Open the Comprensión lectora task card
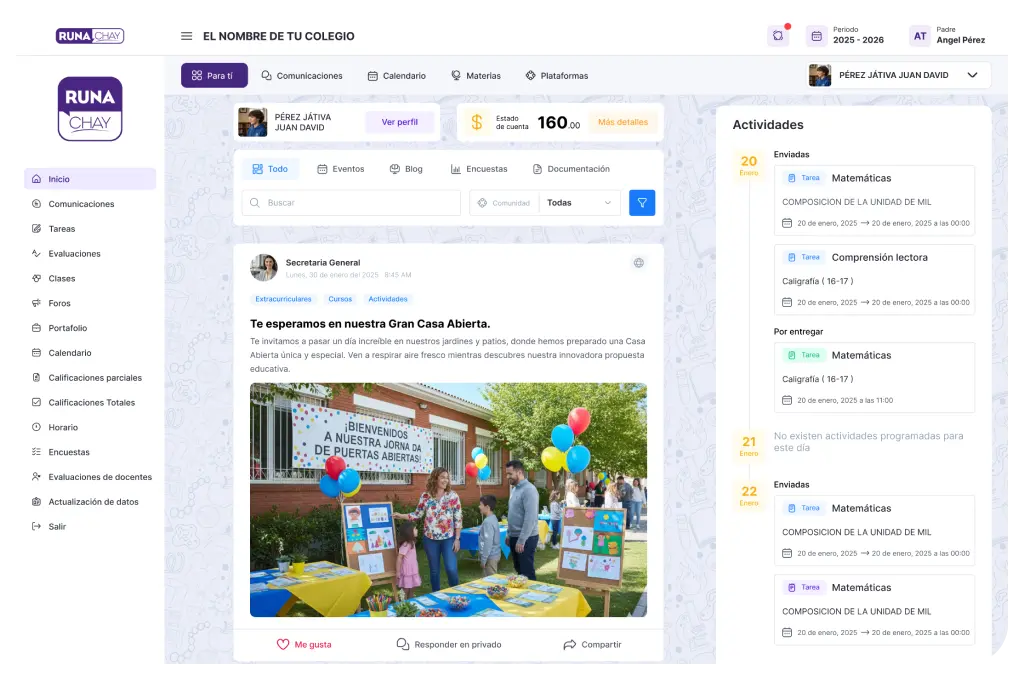This screenshot has width=1024, height=680. pos(874,279)
